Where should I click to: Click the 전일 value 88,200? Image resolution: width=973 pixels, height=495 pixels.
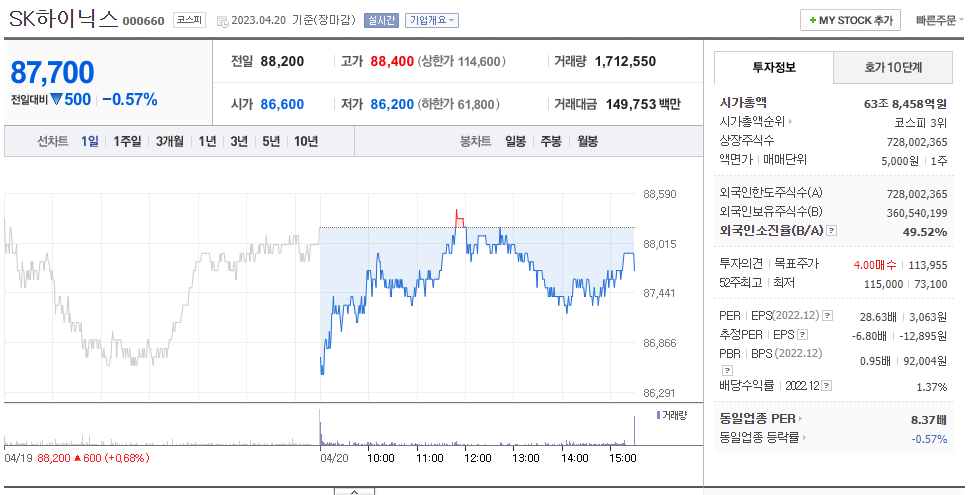pos(282,61)
